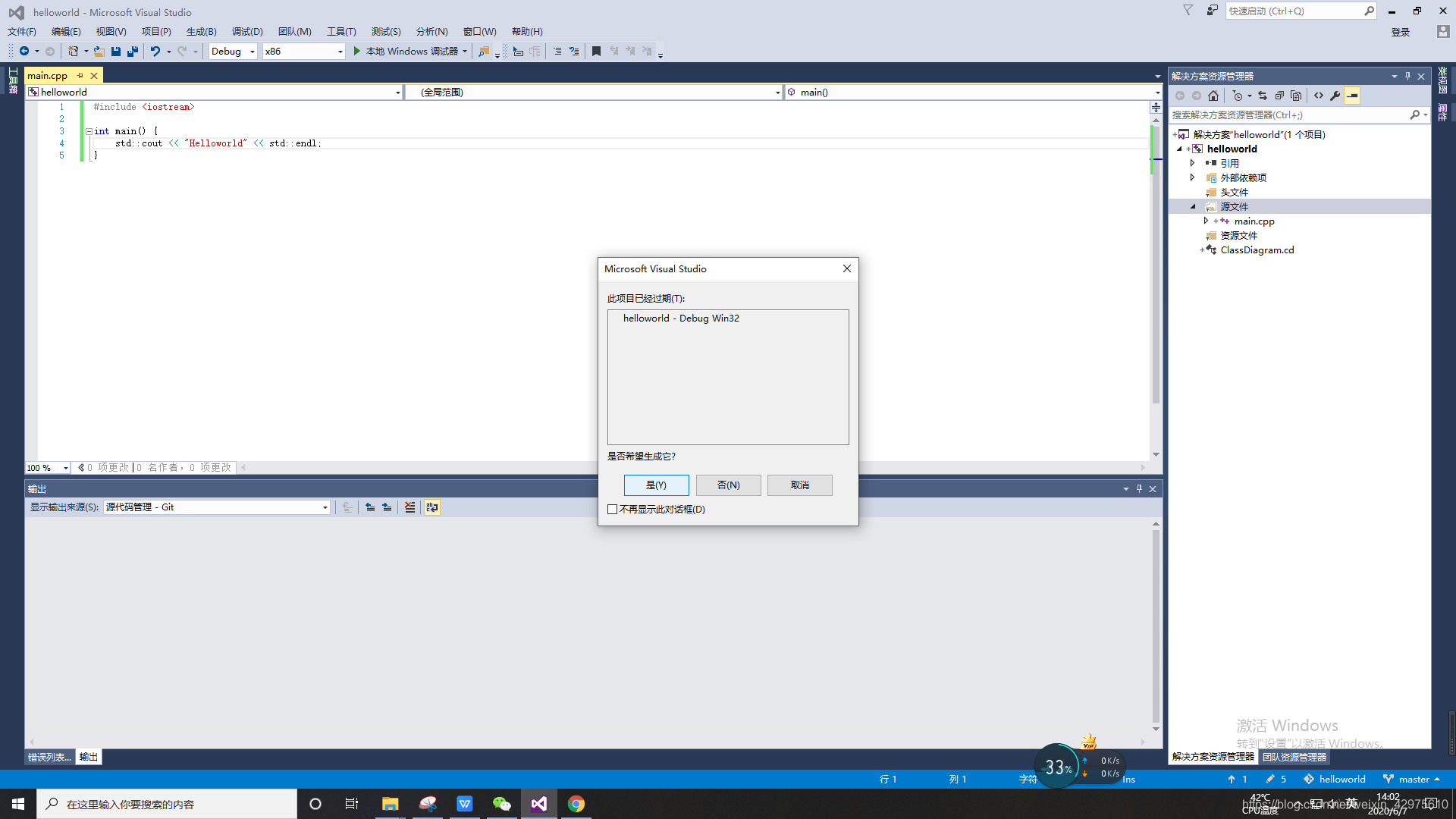1456x819 pixels.
Task: Click Show All Files icon in Solution Explorer
Action: coord(1296,96)
